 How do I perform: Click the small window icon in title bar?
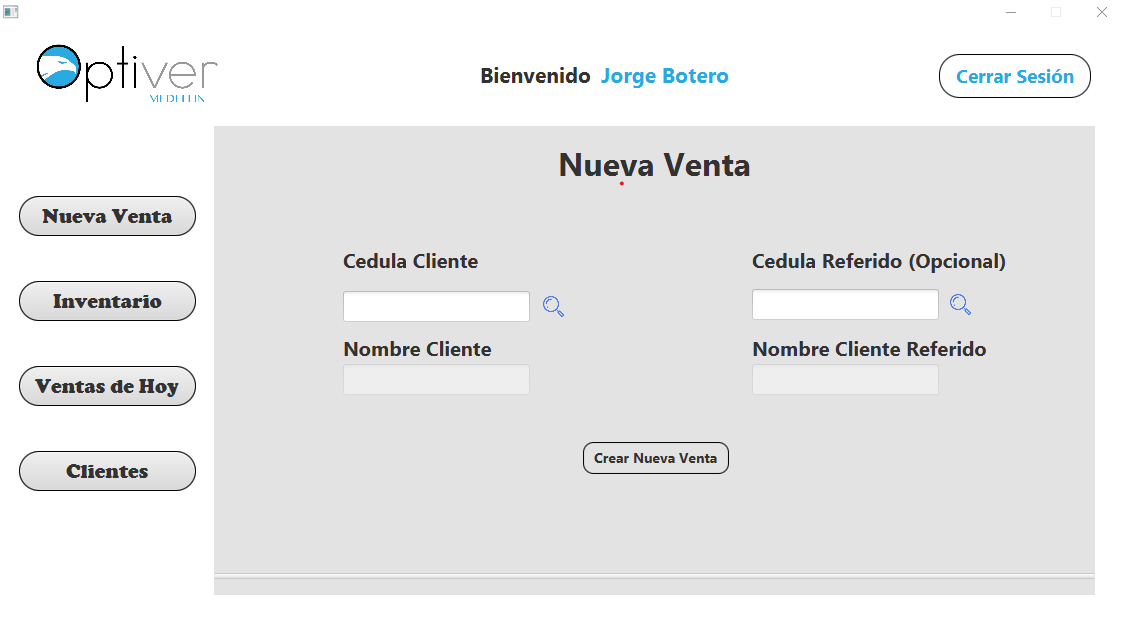(11, 11)
